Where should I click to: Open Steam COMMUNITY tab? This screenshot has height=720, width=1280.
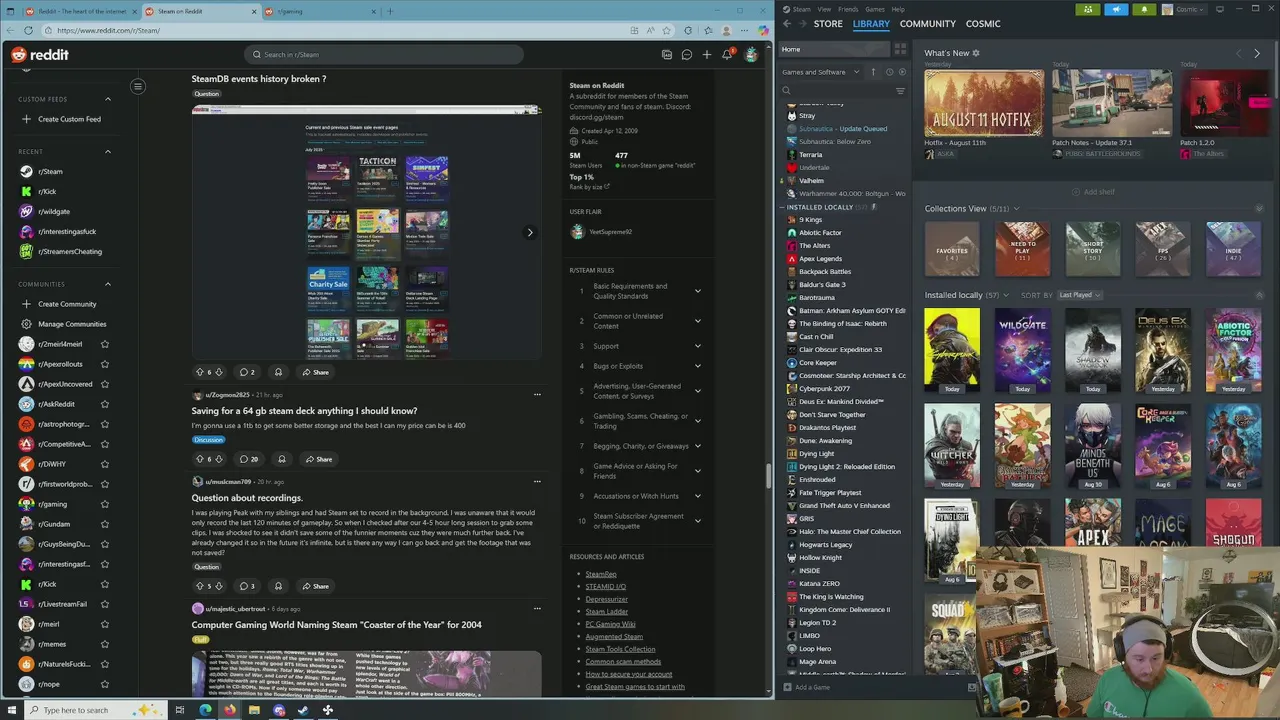(x=928, y=23)
